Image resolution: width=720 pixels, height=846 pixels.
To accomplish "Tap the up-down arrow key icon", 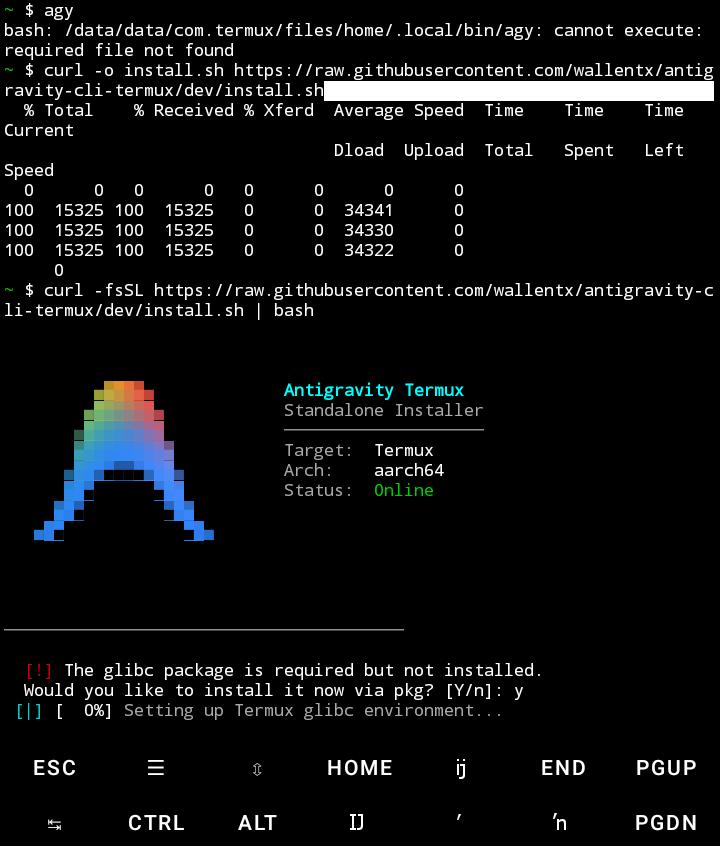I will coord(257,769).
